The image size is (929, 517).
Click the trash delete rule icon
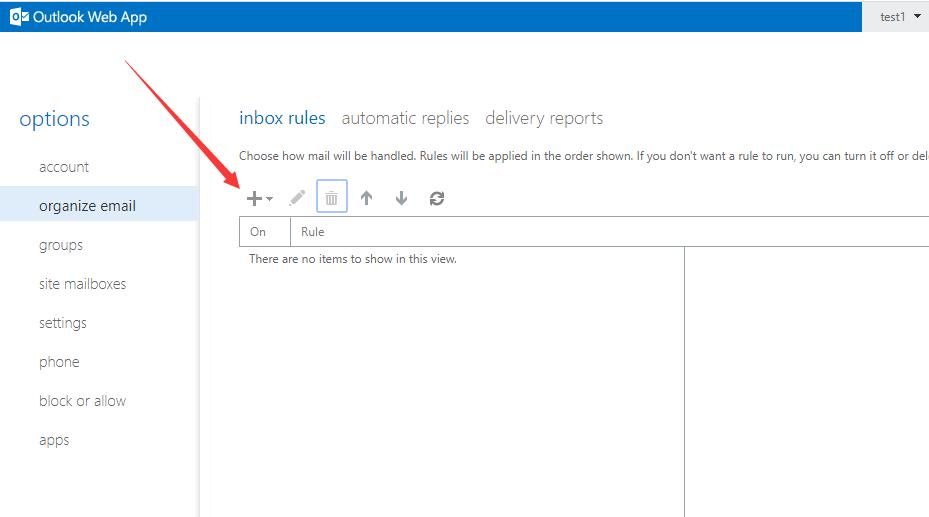point(332,197)
